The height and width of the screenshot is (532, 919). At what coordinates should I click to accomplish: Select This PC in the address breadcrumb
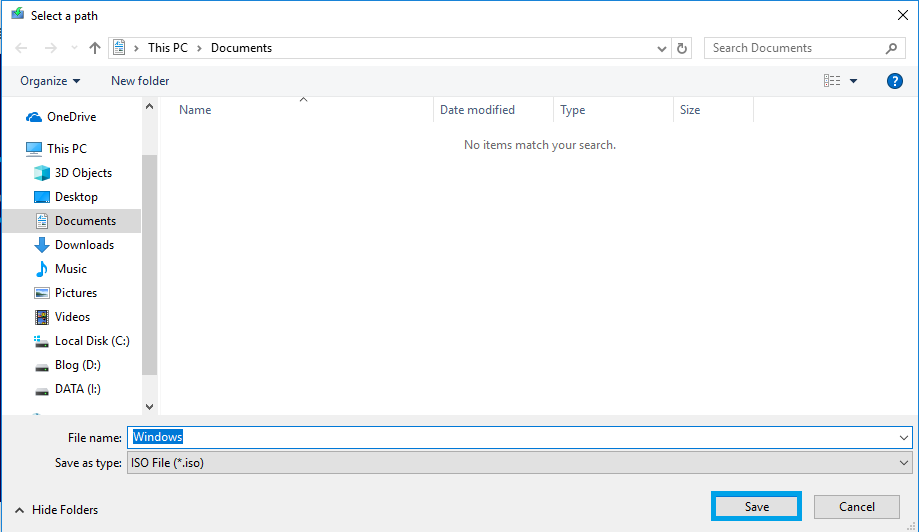[168, 48]
